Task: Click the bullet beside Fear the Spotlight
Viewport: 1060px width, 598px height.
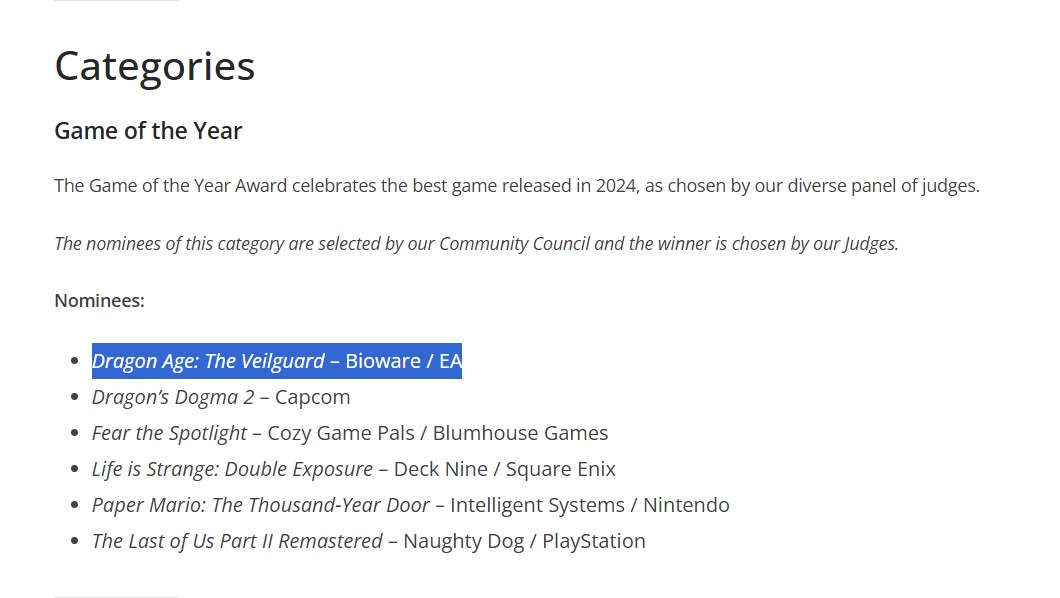Action: [74, 433]
